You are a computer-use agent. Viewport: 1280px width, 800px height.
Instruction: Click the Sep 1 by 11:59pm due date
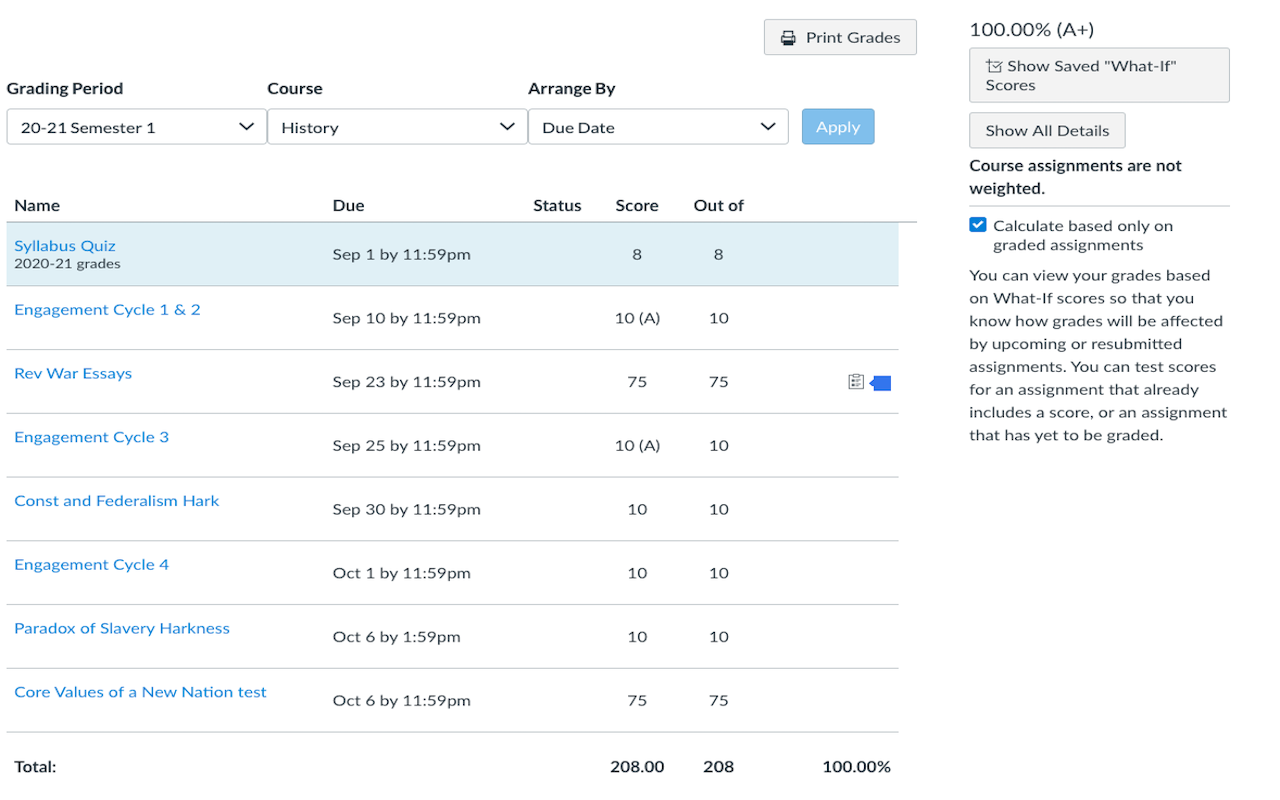[x=401, y=254]
